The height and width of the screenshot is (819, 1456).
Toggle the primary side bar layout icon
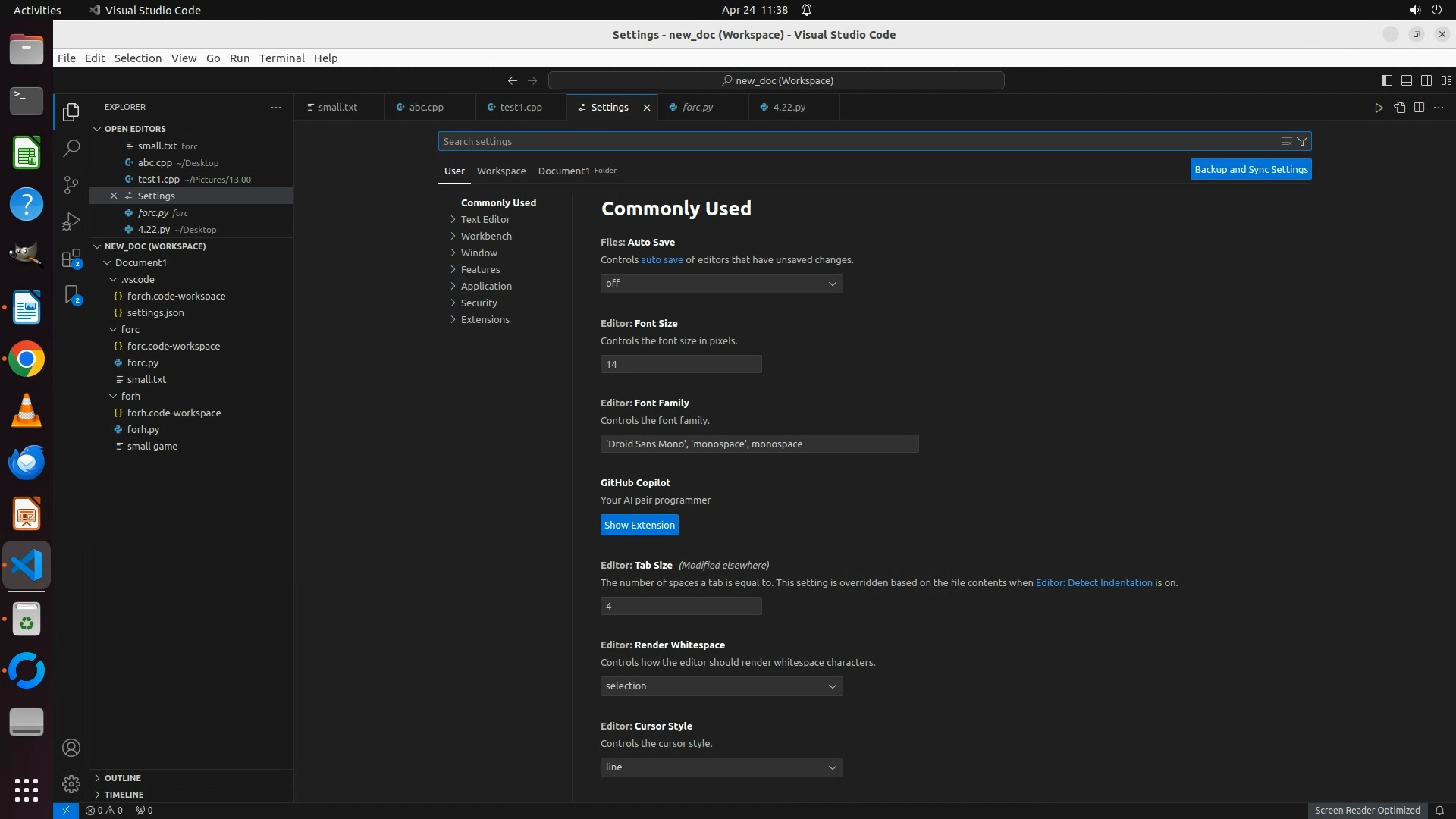pos(1386,80)
